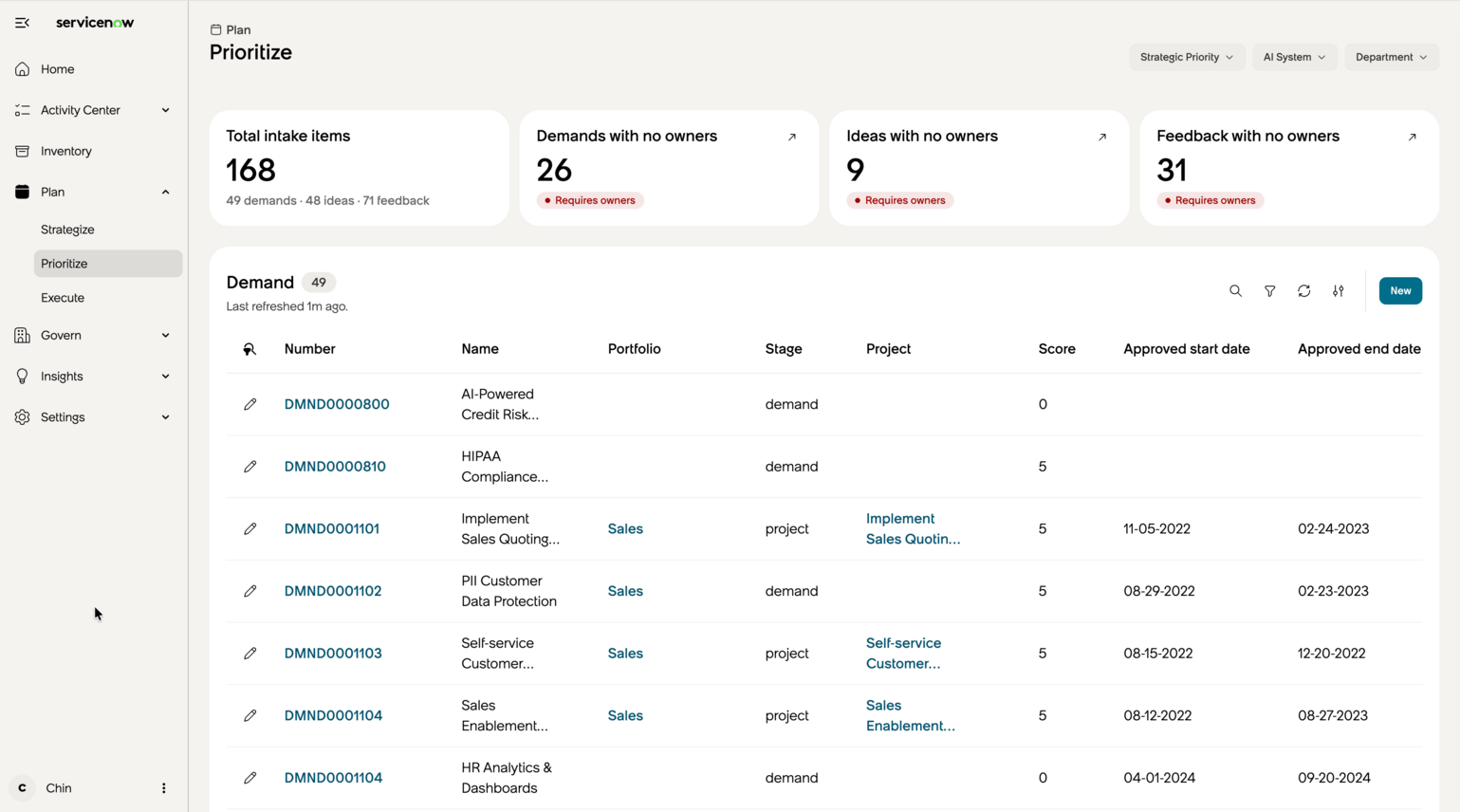Edit row DMND0001103 with pencil icon

pos(249,654)
